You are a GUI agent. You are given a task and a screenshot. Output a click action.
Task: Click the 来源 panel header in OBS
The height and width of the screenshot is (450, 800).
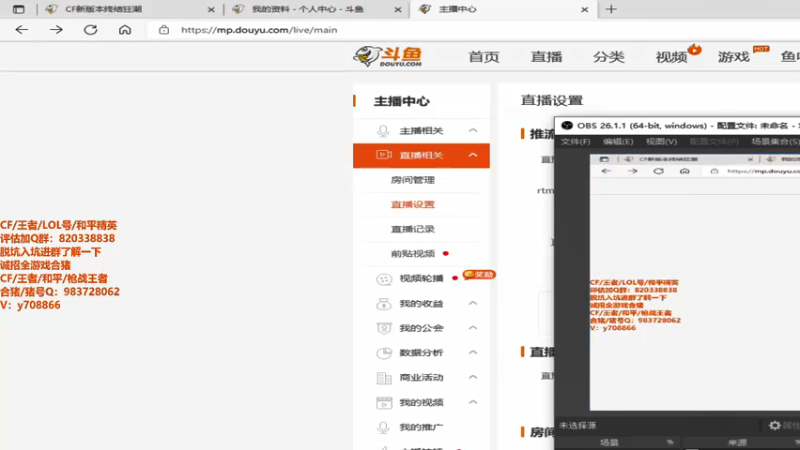pos(737,442)
